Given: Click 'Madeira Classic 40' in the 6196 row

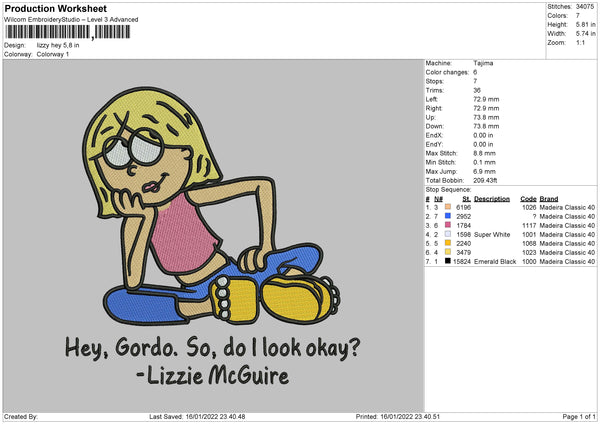Looking at the screenshot, I should click(567, 207).
